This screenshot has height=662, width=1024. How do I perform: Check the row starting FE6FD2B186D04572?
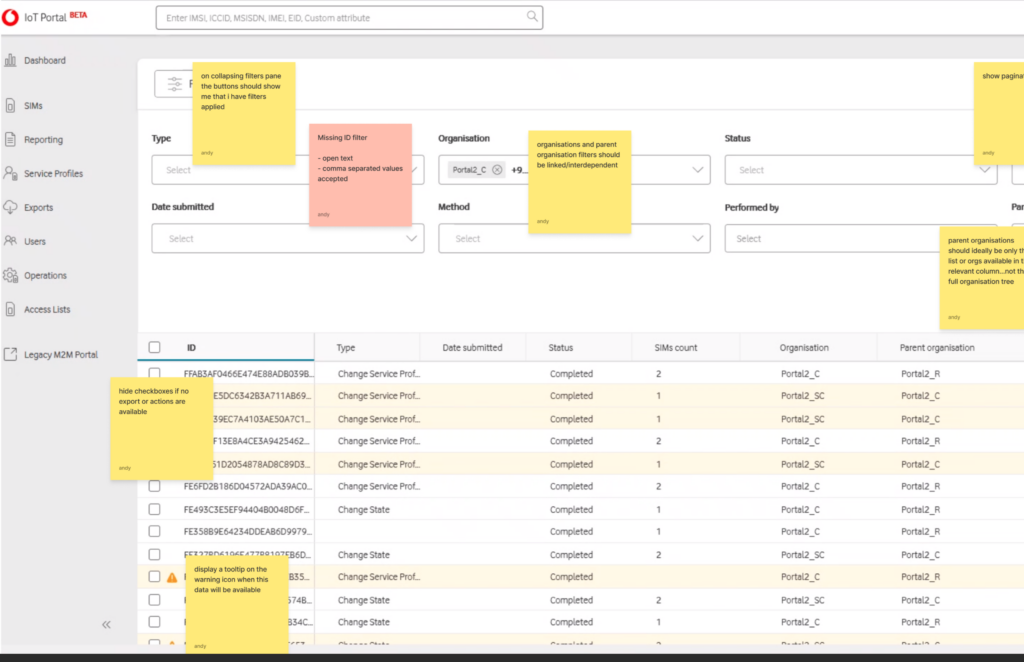154,486
